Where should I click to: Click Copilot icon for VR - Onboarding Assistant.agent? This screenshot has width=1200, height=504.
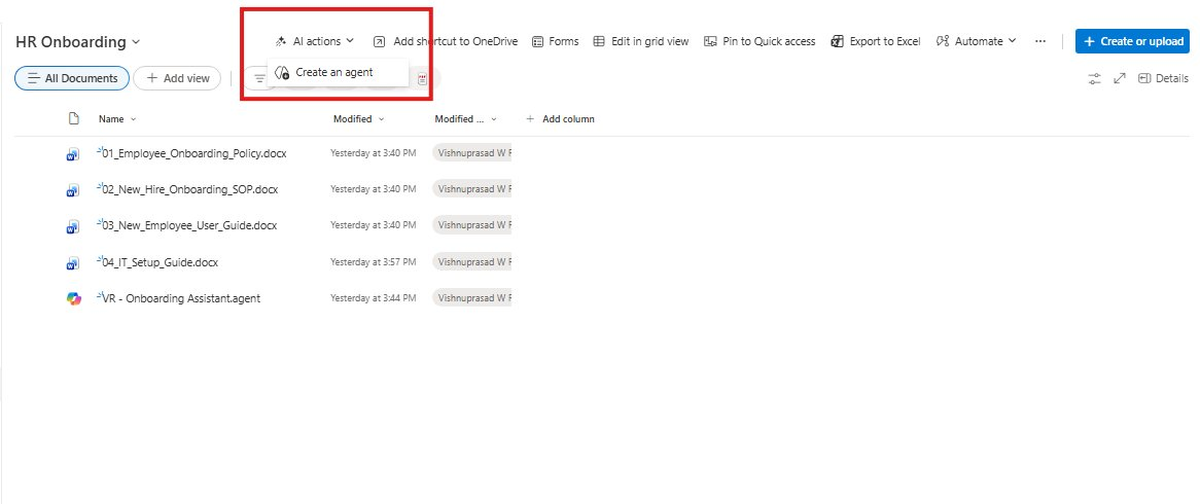tap(73, 299)
